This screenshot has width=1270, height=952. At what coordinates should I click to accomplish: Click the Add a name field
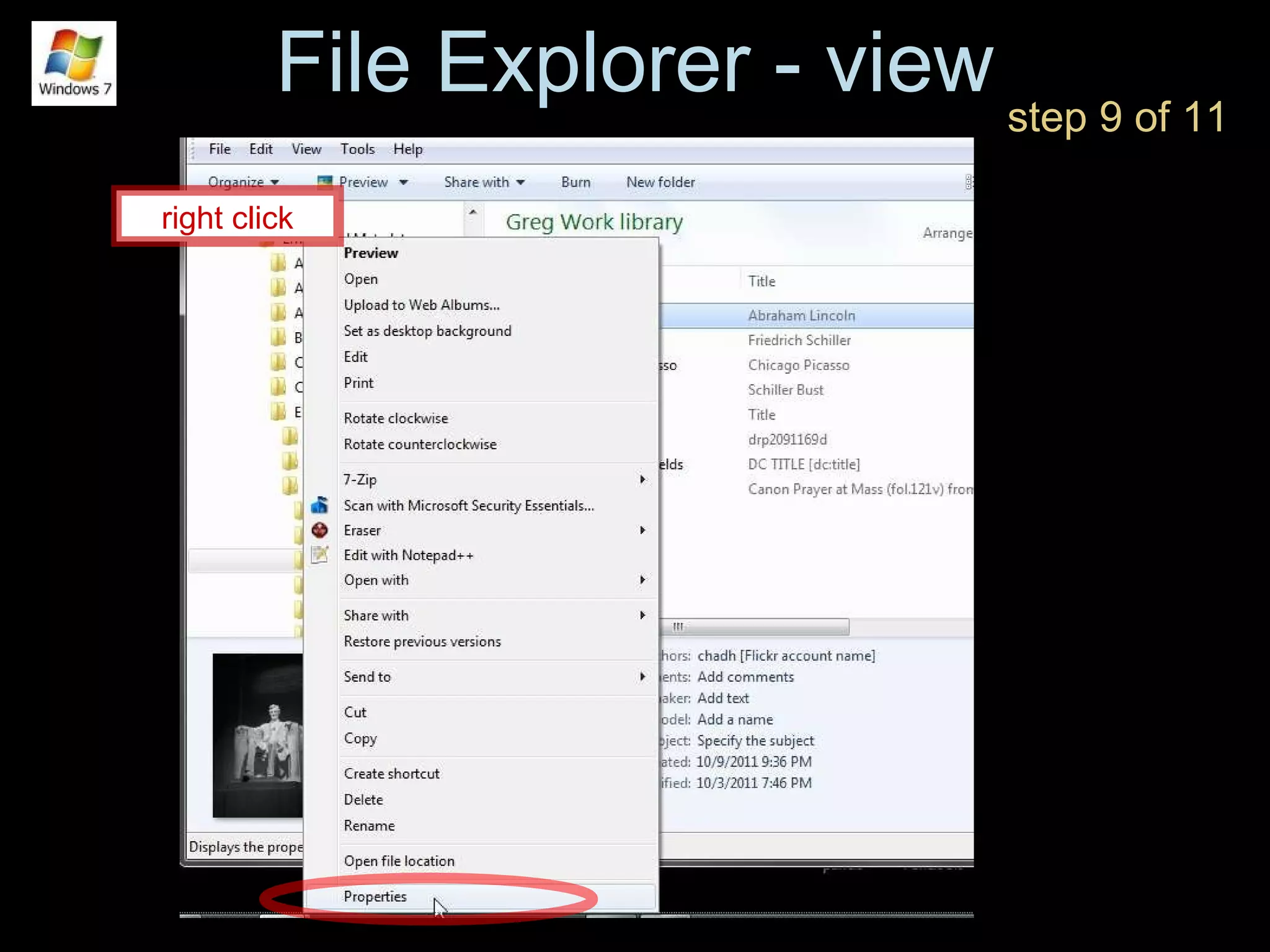735,720
